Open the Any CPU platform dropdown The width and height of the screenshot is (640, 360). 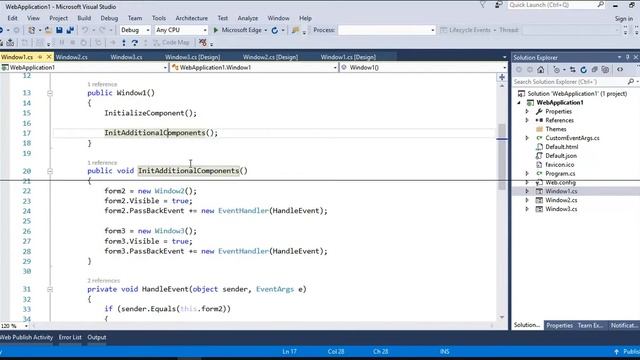pos(205,30)
